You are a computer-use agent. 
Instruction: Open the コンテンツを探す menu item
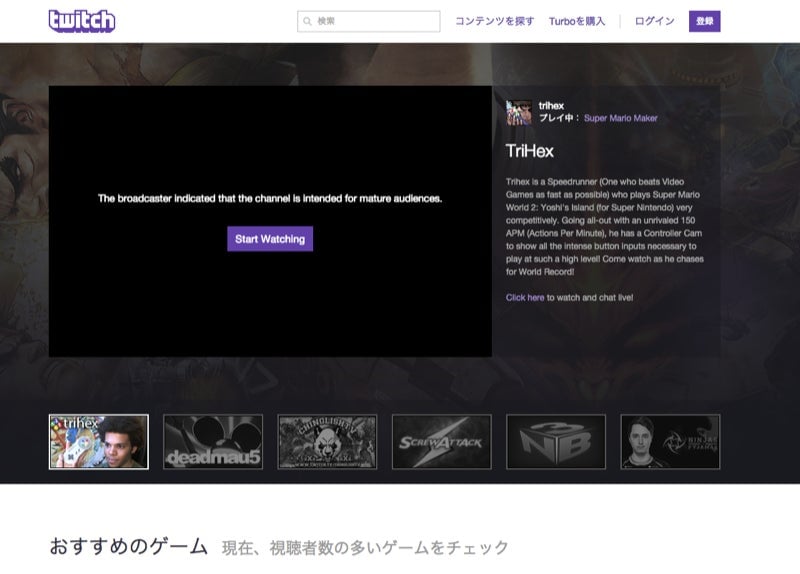(x=494, y=21)
